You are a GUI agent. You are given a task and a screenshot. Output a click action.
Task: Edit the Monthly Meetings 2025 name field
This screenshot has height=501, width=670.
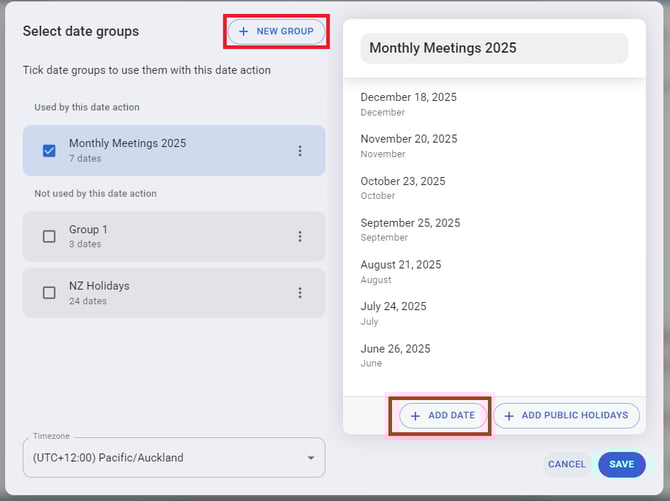pos(494,48)
